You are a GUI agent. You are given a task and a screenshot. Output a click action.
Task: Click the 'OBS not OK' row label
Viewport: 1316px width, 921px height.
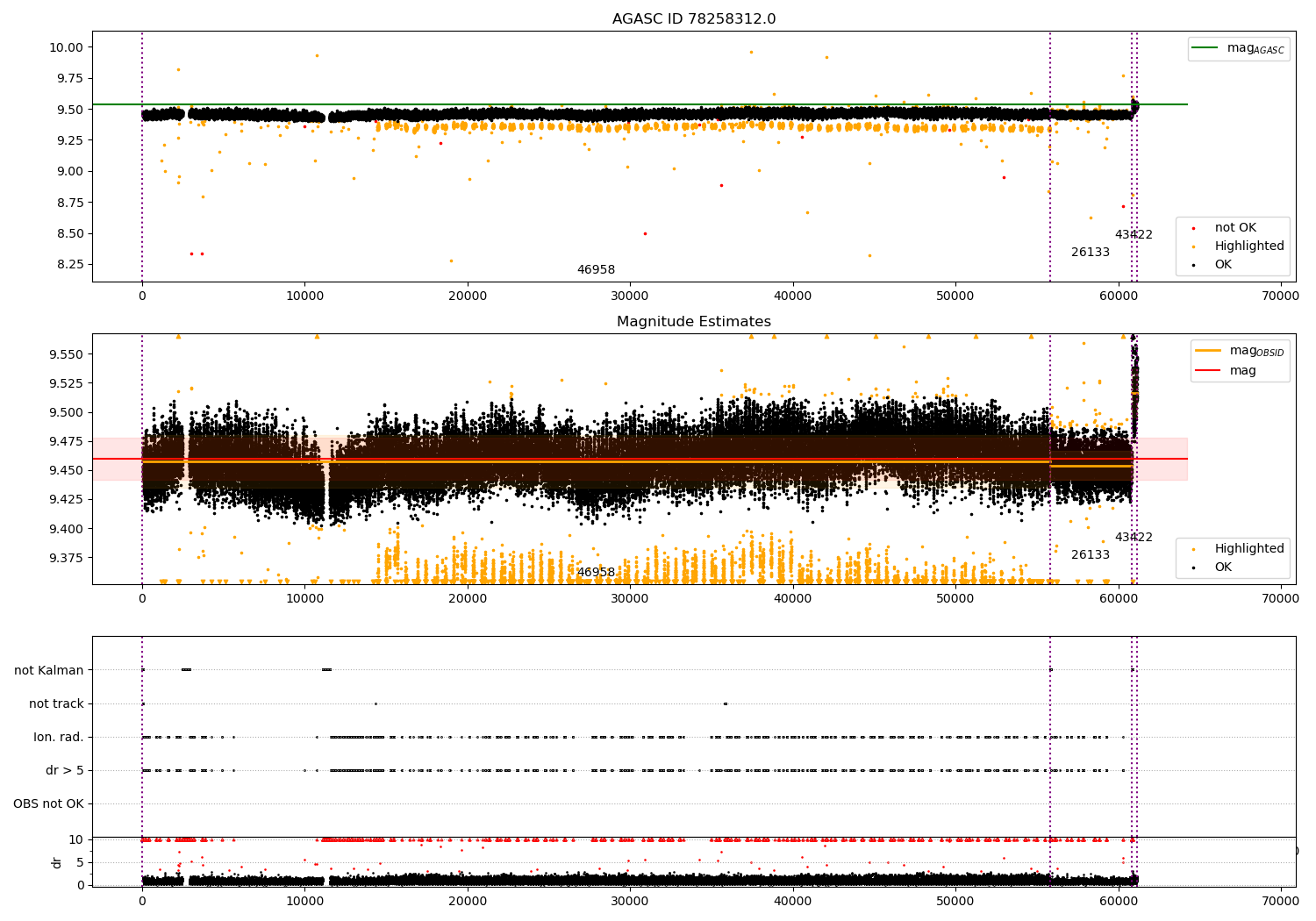pos(48,803)
